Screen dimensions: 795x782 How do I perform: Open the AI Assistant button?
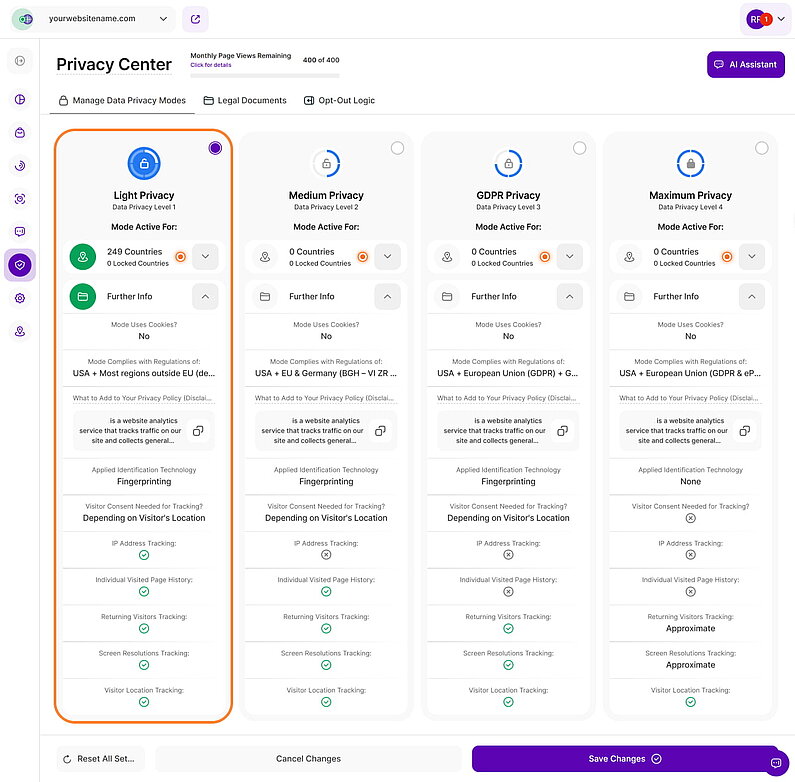tap(745, 64)
